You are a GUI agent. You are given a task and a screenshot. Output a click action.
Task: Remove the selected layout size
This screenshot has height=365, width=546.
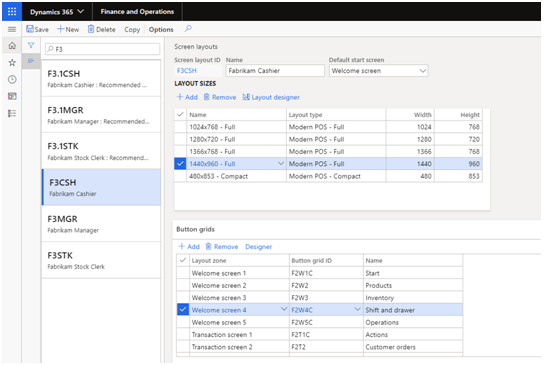220,97
